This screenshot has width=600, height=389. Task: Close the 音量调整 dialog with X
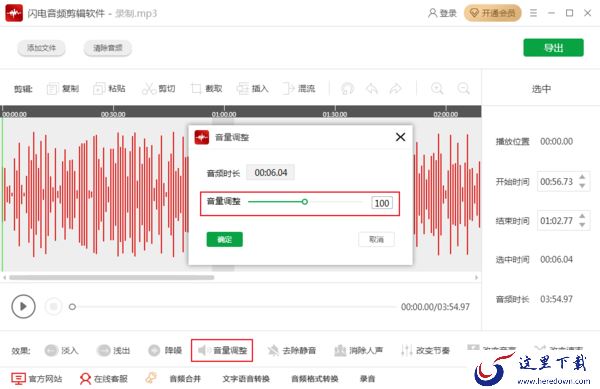click(x=400, y=137)
